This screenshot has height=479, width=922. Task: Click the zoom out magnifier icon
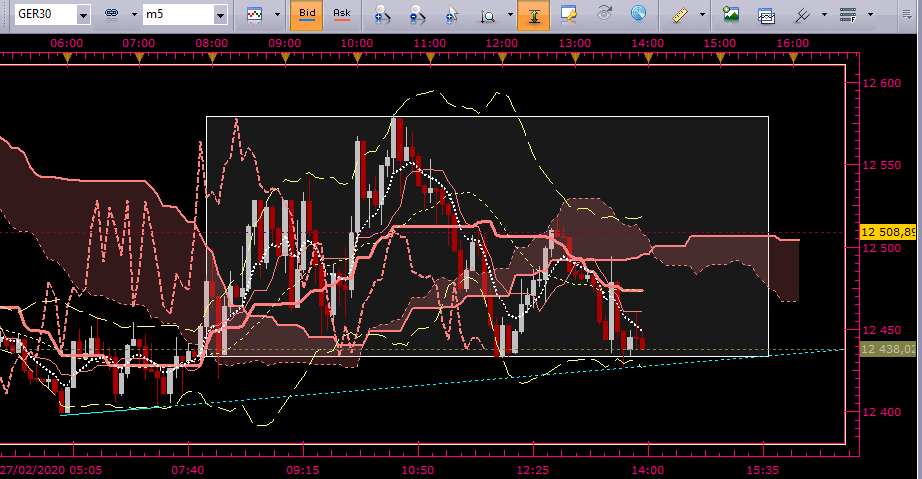coord(417,15)
